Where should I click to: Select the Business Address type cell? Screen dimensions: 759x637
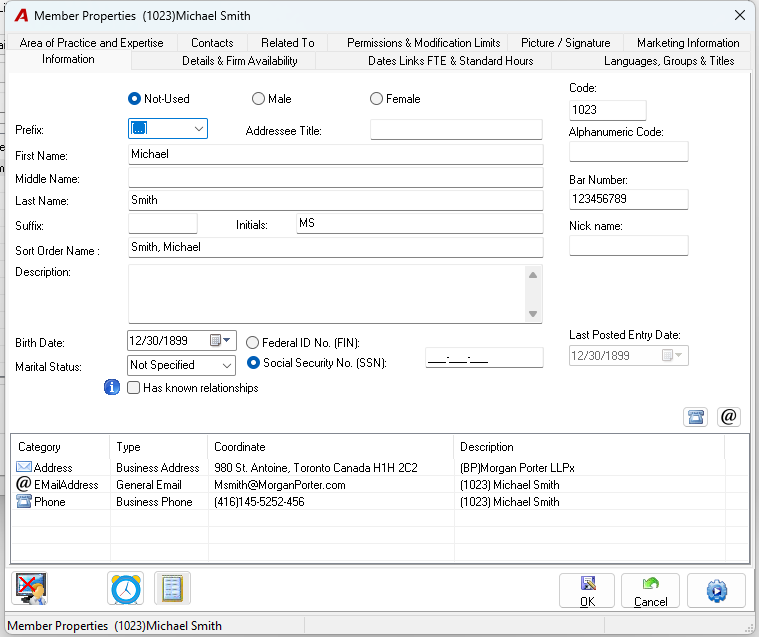coord(159,468)
